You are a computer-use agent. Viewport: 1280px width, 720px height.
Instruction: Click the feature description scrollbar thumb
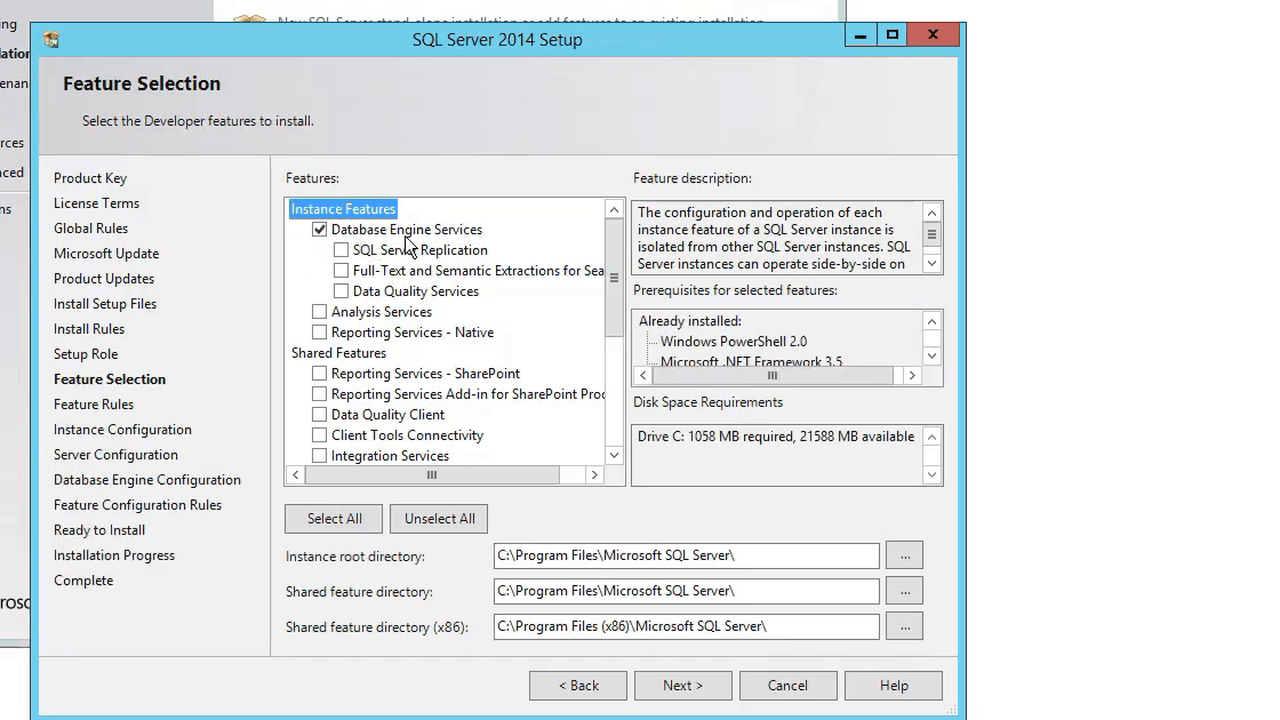pos(931,234)
